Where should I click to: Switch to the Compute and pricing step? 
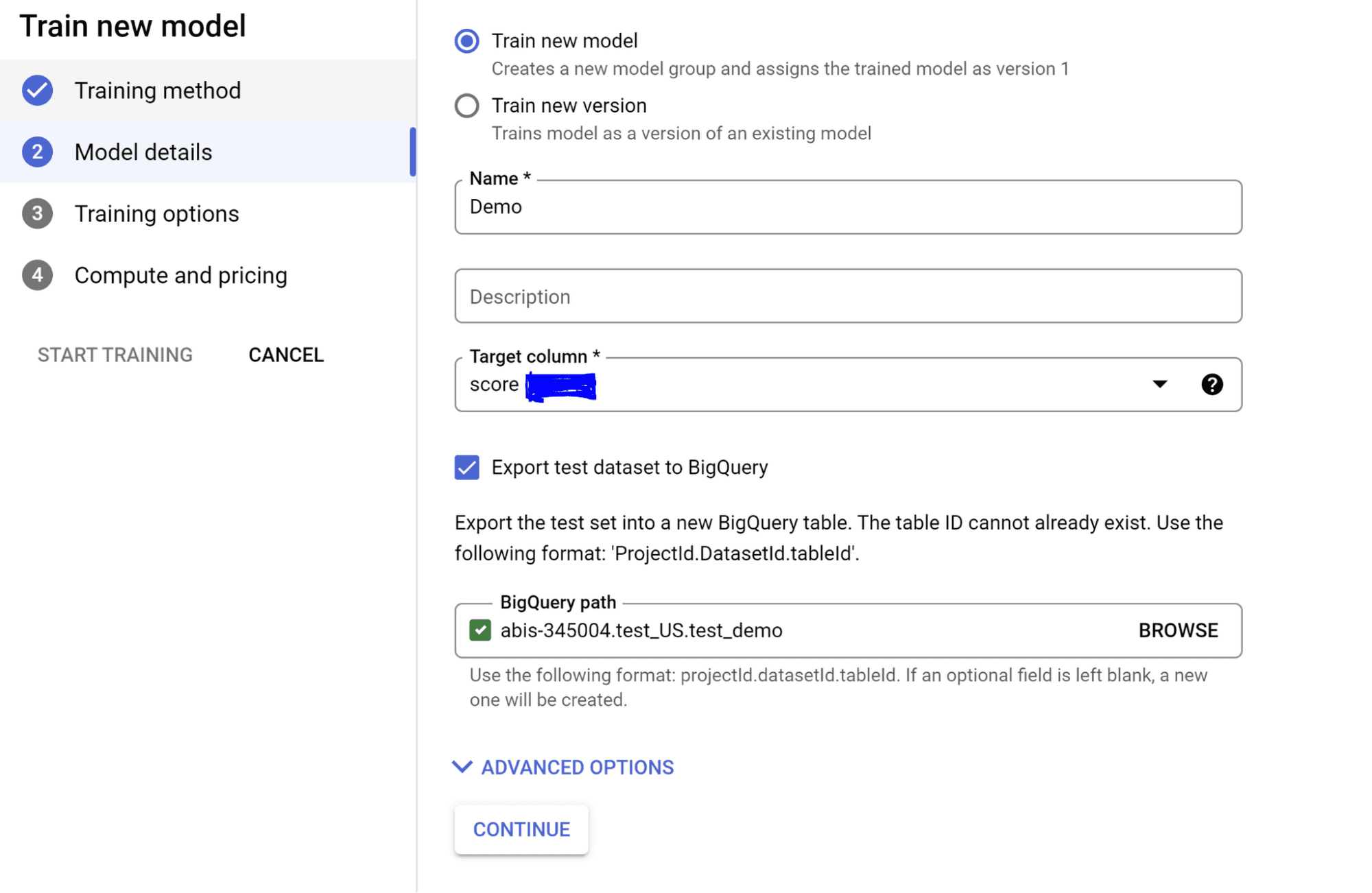click(x=180, y=276)
